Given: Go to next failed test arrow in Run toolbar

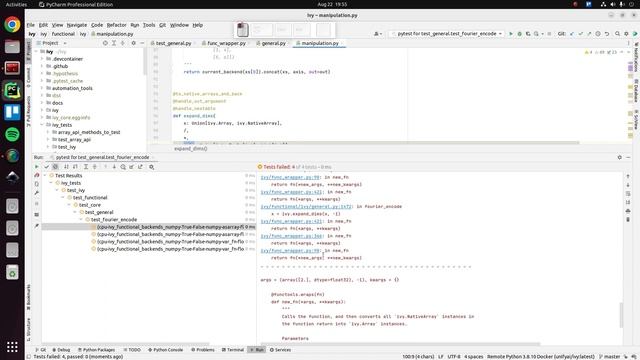Looking at the screenshot, I should coord(114,167).
